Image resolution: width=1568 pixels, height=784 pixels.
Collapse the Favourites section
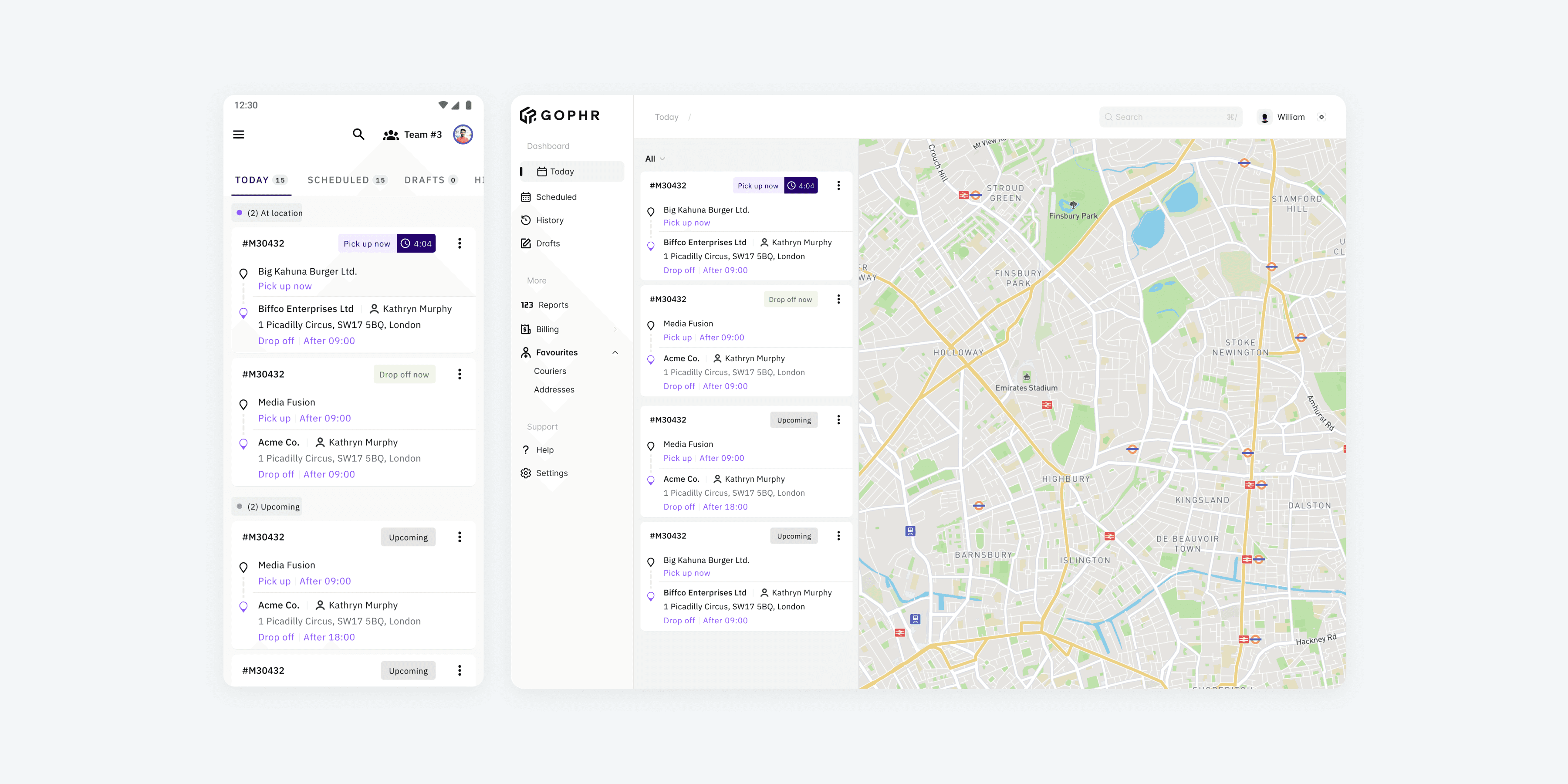615,352
